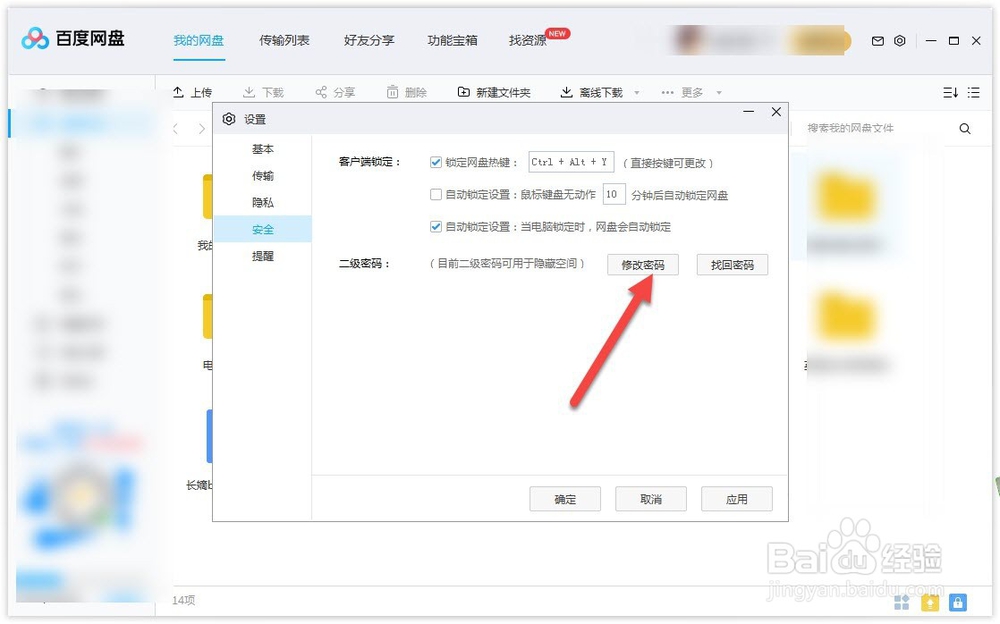The width and height of the screenshot is (1000, 624).
Task: Open main window settings gear icon
Action: tap(899, 41)
